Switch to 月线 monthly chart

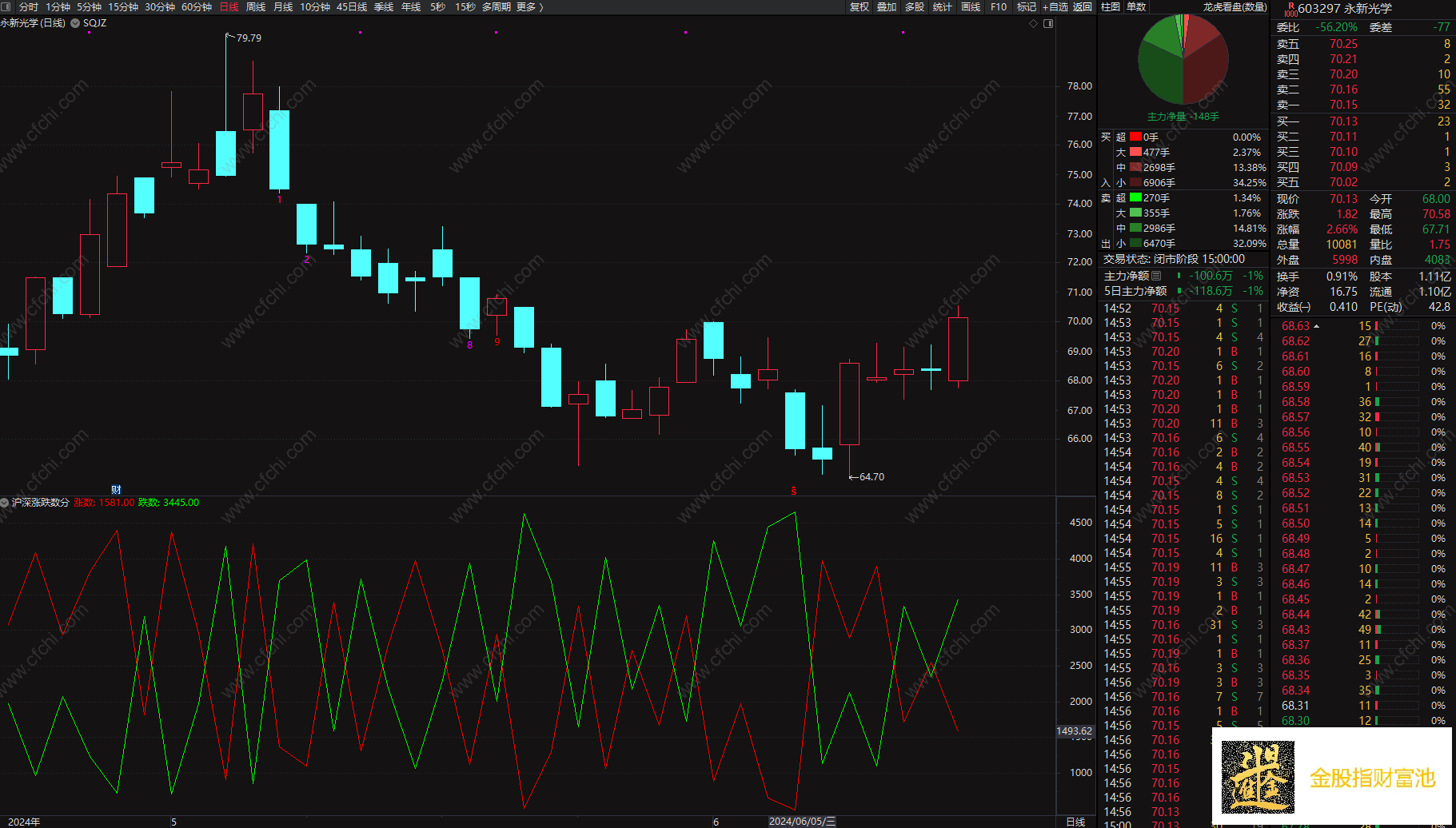(x=283, y=6)
